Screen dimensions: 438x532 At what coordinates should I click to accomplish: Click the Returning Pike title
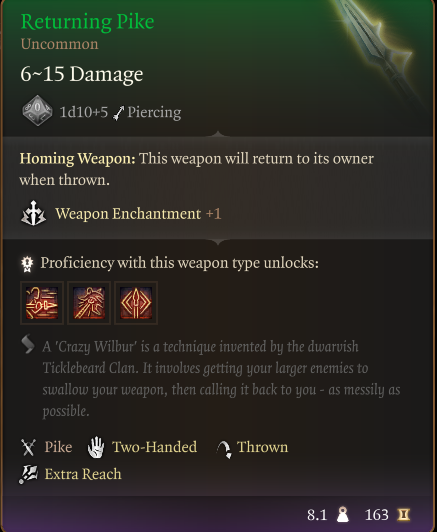(88, 22)
